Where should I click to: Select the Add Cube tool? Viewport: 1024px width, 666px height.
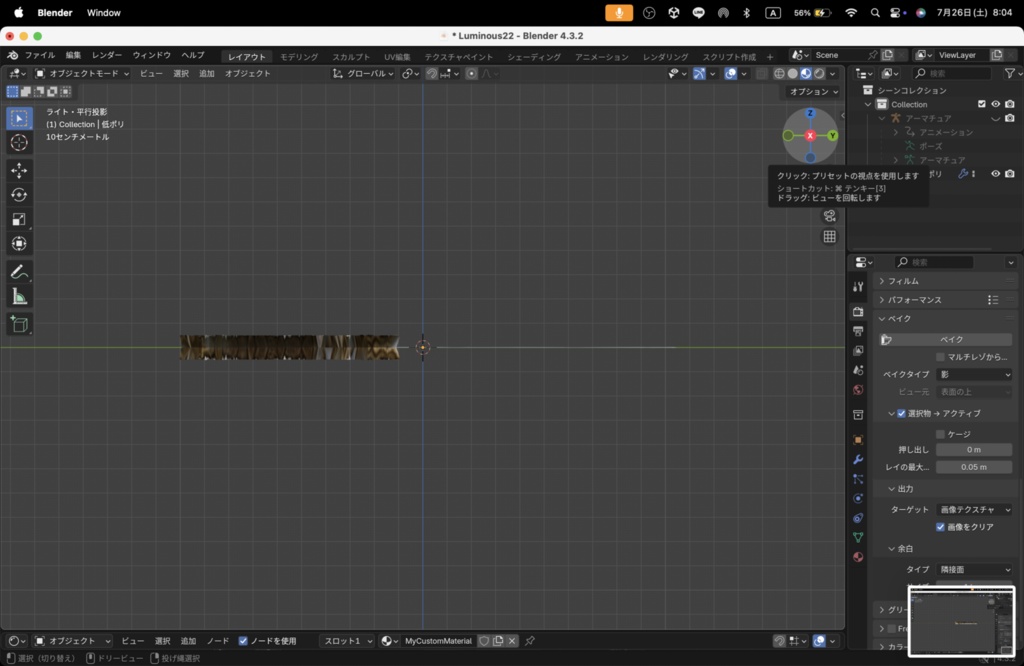click(x=19, y=324)
